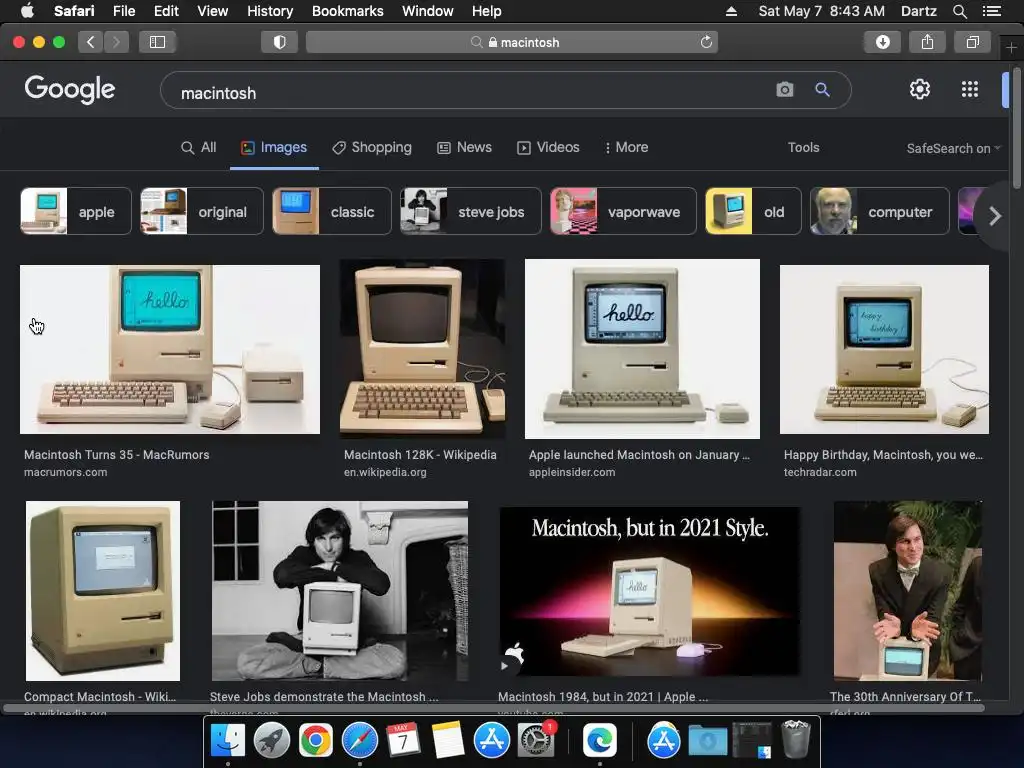Submit search with the magnifier icon
The image size is (1024, 768).
[x=822, y=89]
